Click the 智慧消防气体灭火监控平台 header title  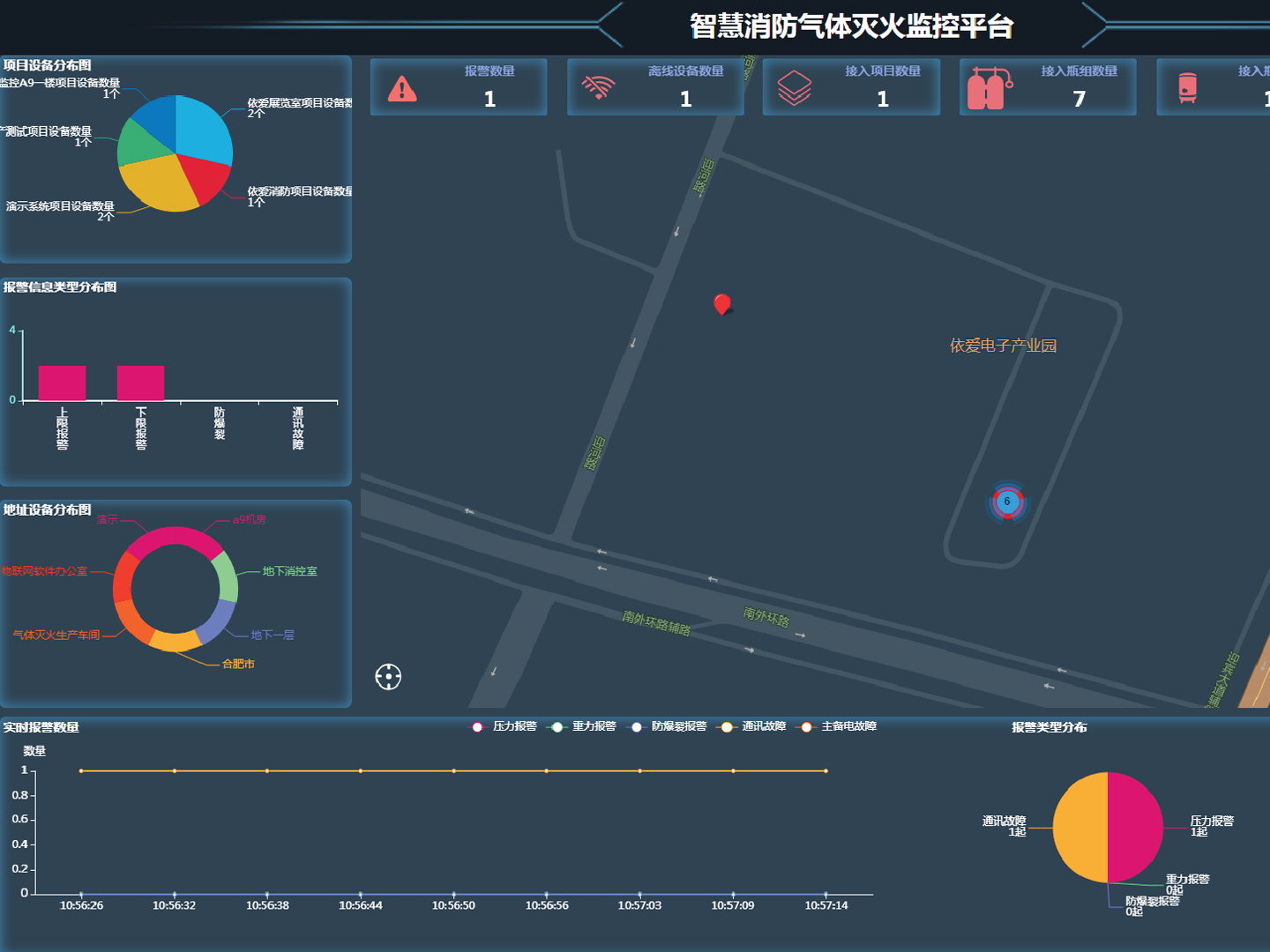click(x=851, y=26)
